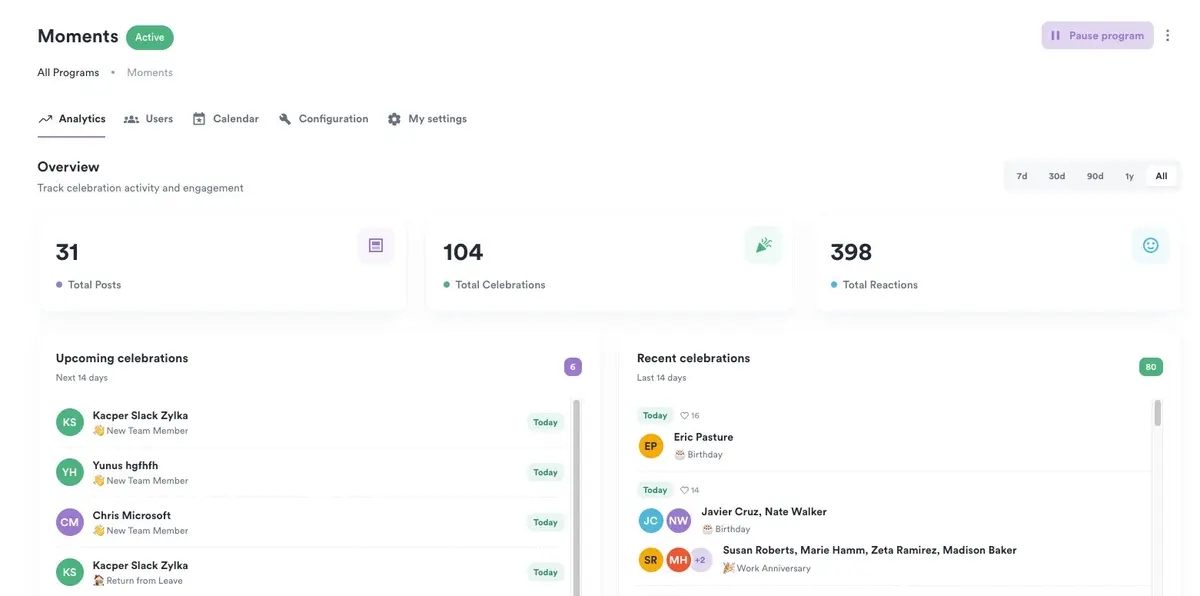Click the MH avatar for Marie Hamm
1200x596 pixels.
click(679, 560)
